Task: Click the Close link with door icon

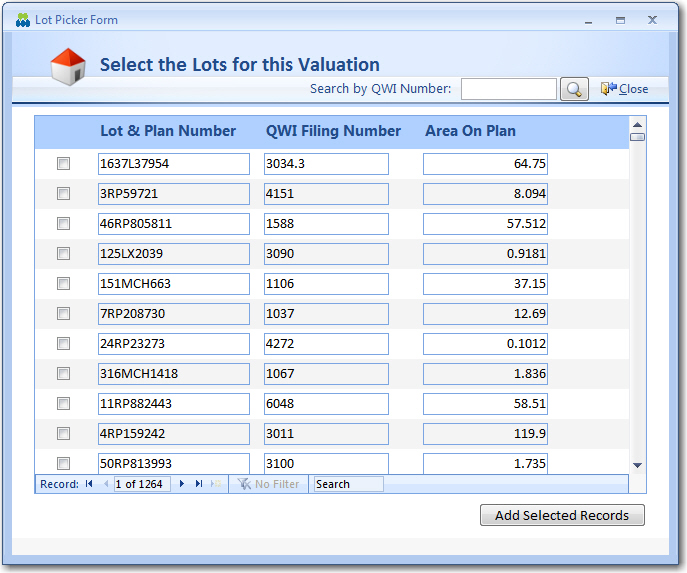Action: point(624,89)
